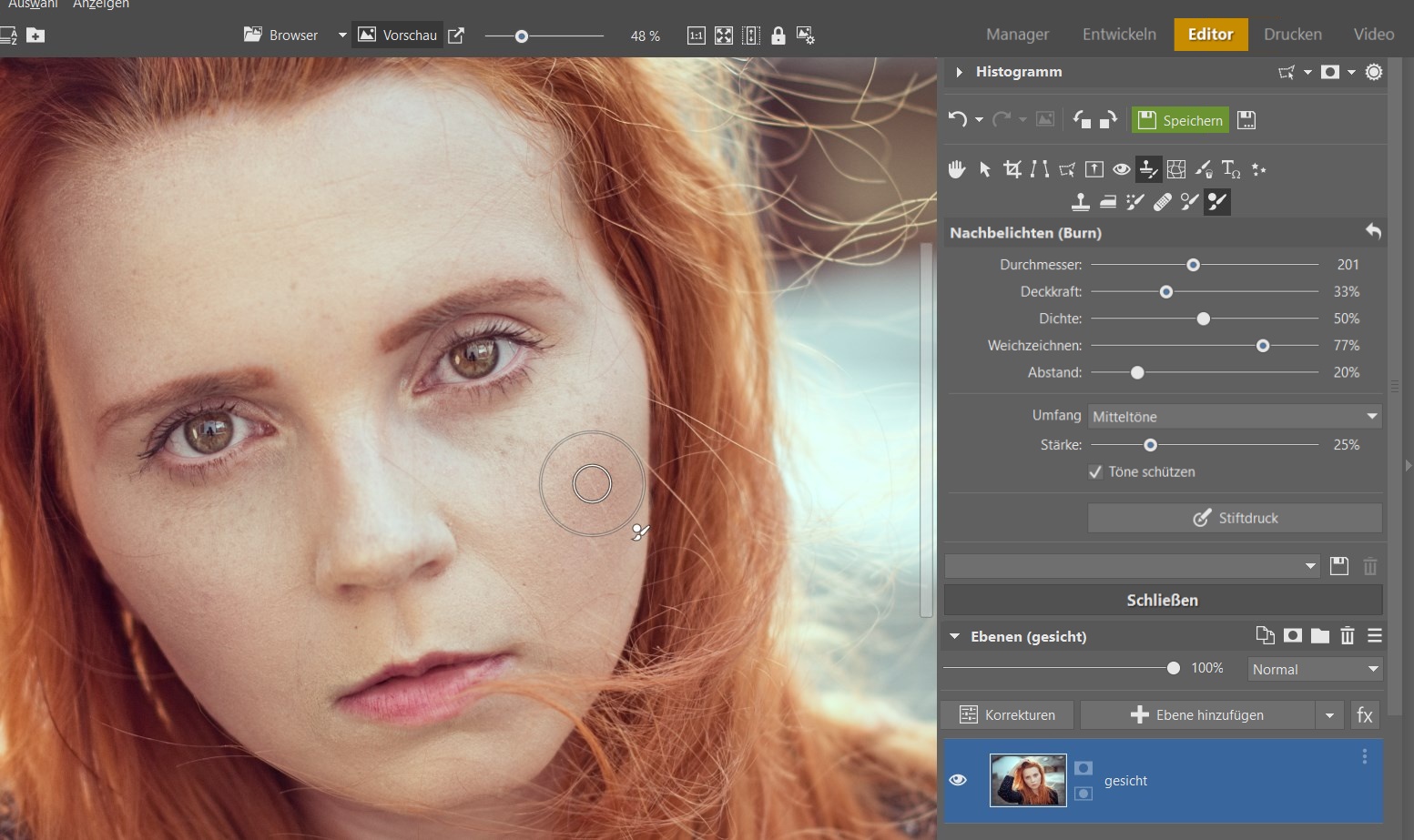The height and width of the screenshot is (840, 1414).
Task: Switch to Vorschau view mode
Action: (398, 35)
